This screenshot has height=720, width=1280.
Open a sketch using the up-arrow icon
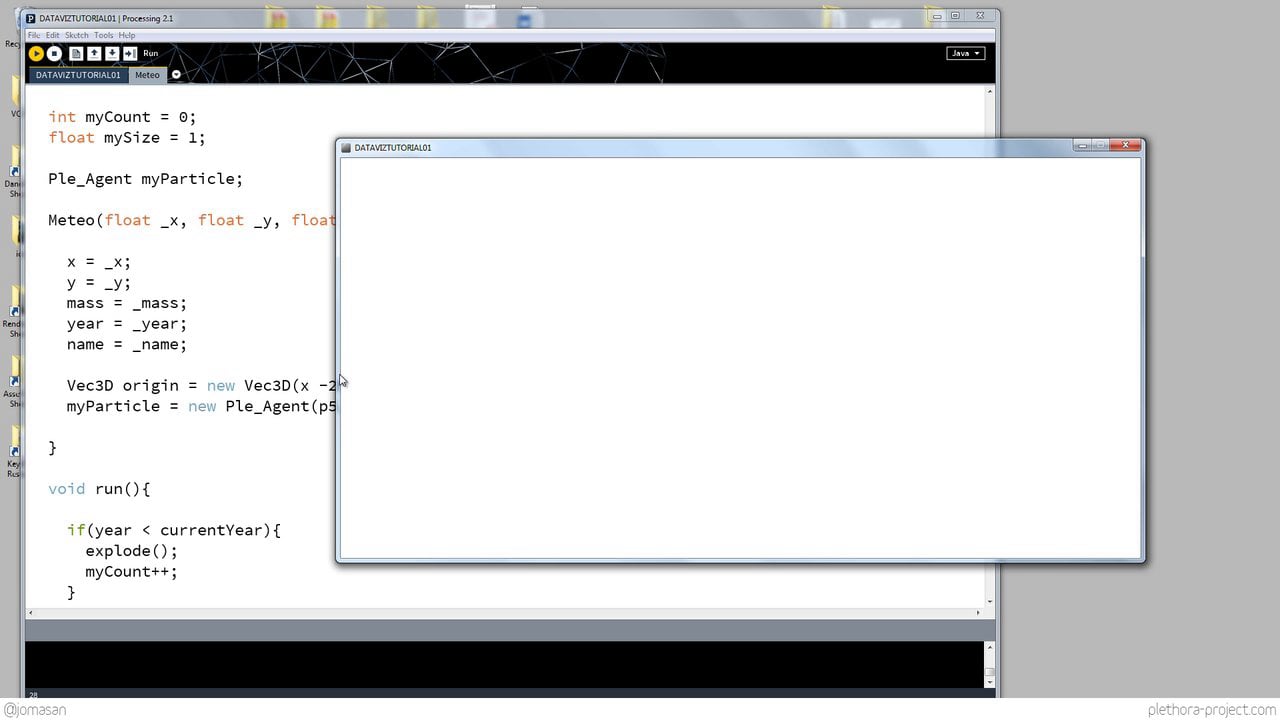pyautogui.click(x=94, y=53)
